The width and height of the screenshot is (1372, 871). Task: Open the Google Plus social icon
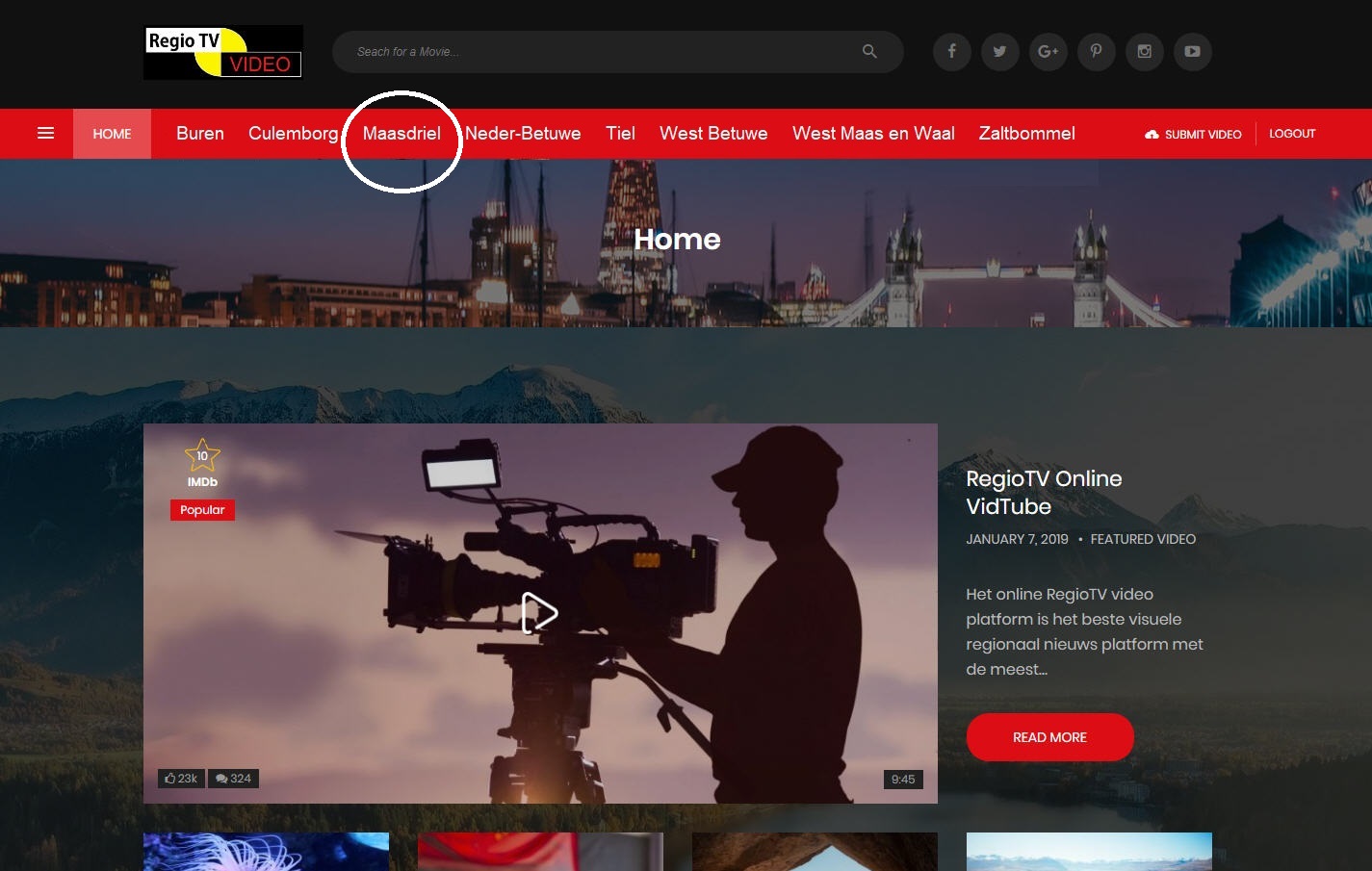(x=1048, y=52)
